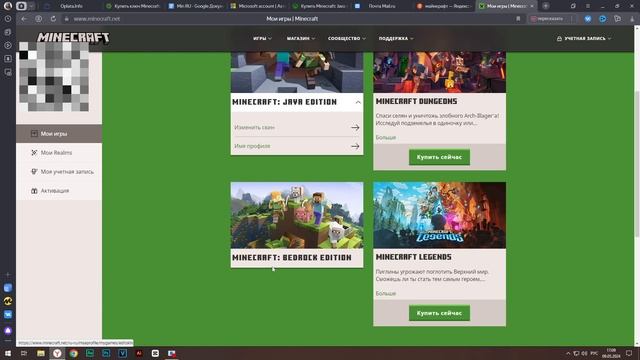Click the padlock icon in the address bar
The height and width of the screenshot is (360, 640).
[67, 19]
